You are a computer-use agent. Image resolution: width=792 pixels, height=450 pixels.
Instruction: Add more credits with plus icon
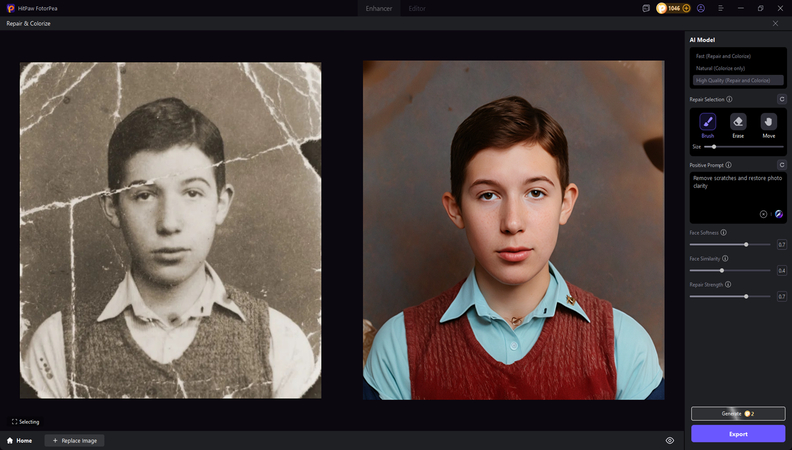[x=685, y=8]
